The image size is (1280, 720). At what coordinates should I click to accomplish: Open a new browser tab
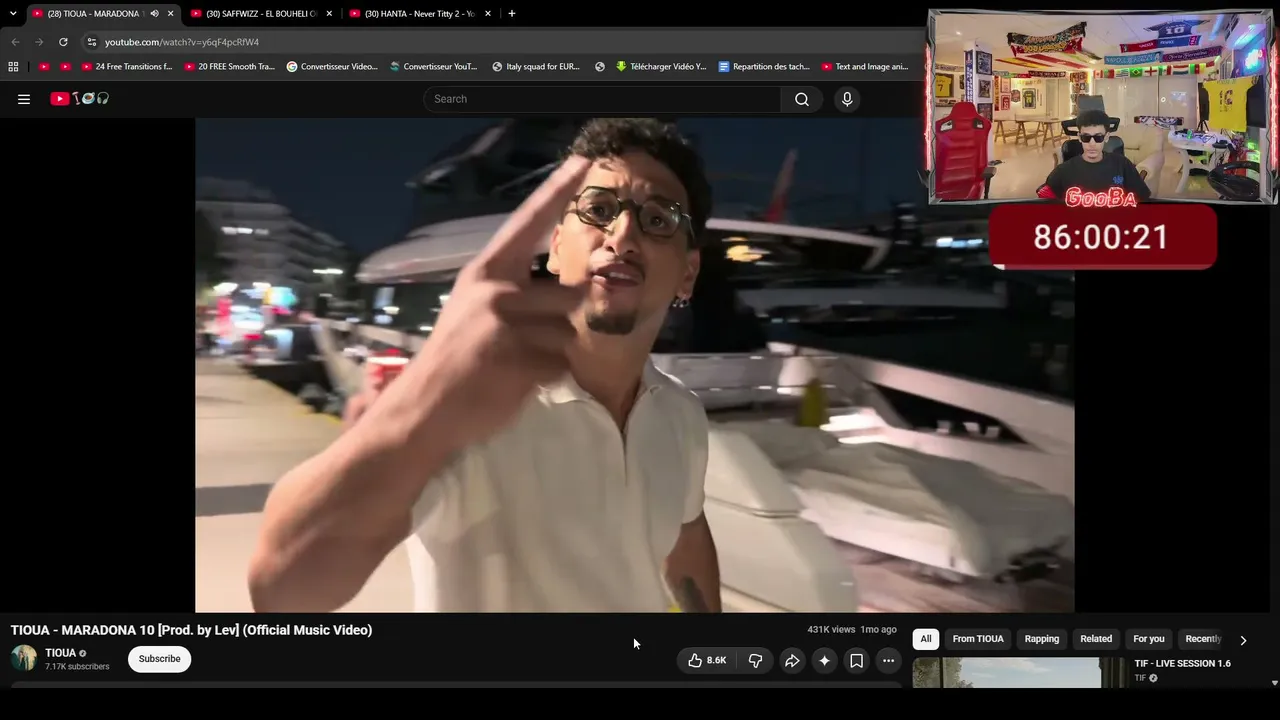(511, 13)
